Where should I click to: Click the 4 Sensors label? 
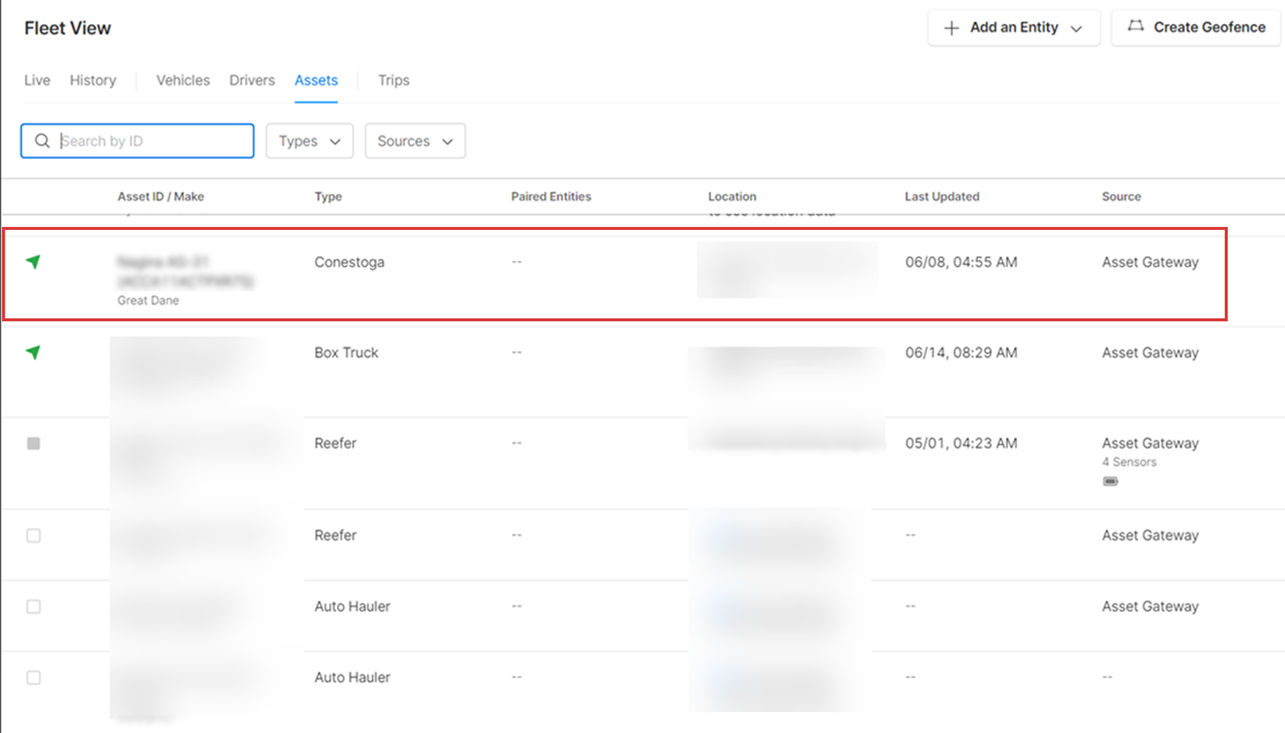click(1129, 462)
